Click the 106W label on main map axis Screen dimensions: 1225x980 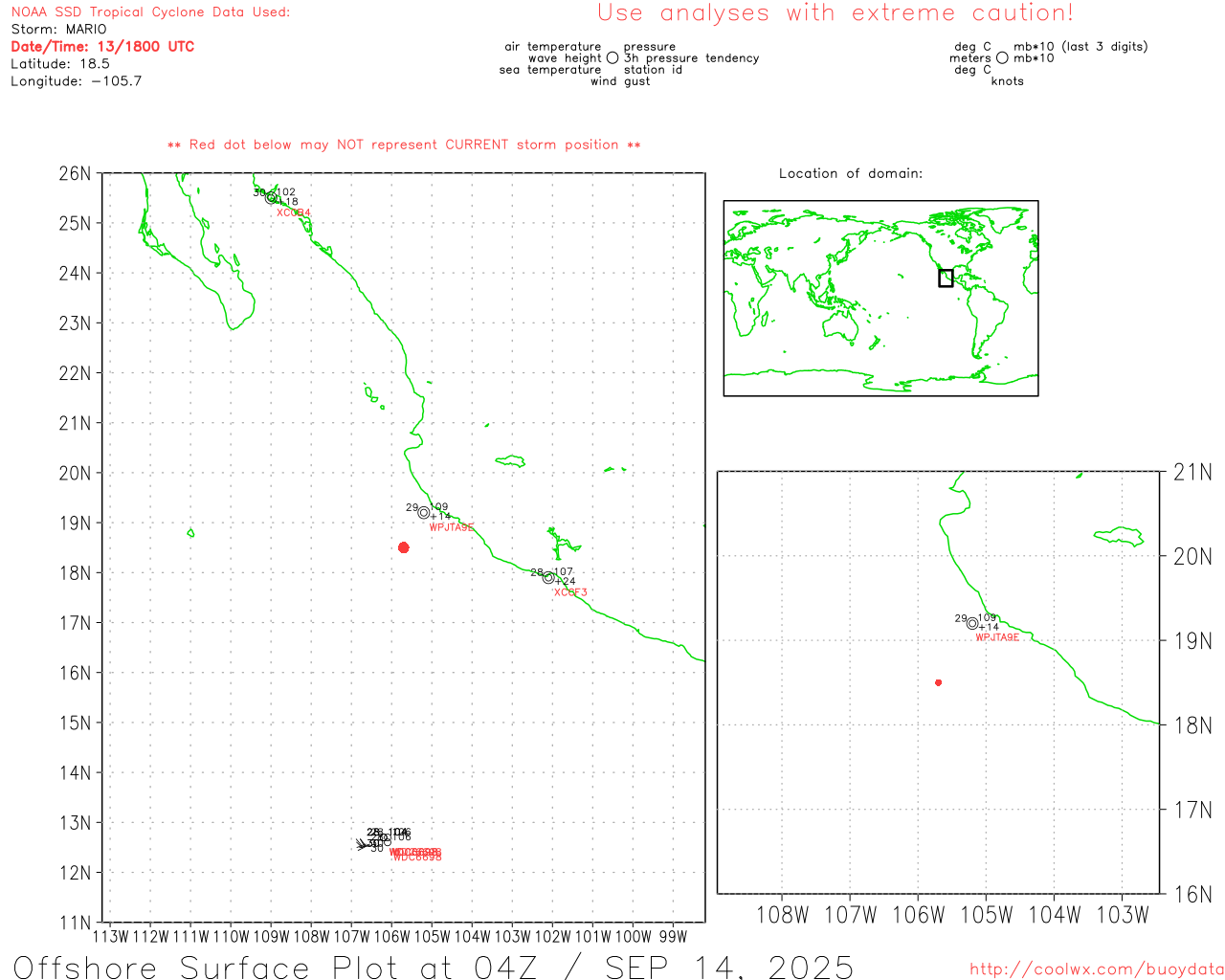coord(391,937)
